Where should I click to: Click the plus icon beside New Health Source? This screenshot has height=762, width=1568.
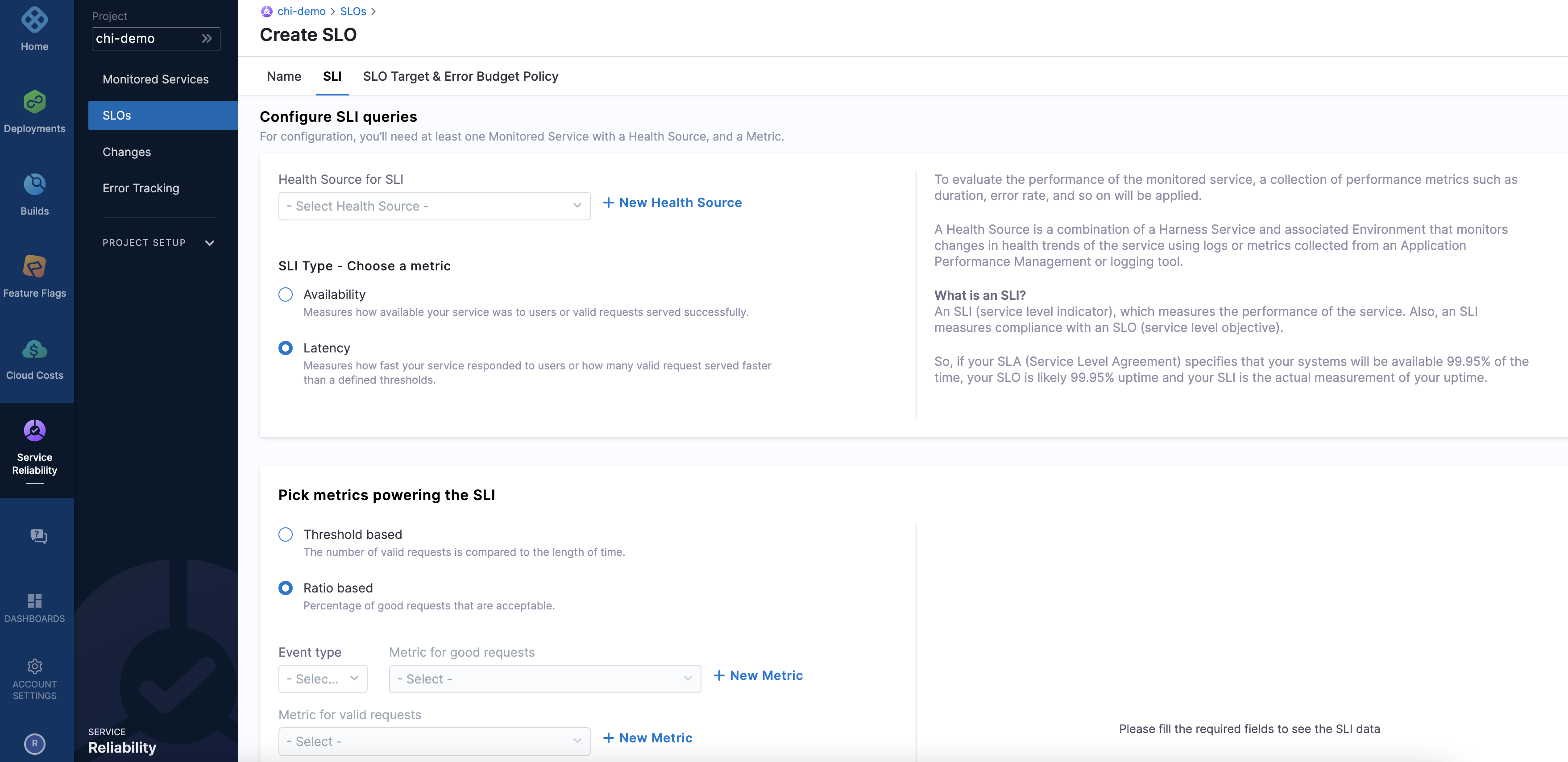pyautogui.click(x=608, y=203)
